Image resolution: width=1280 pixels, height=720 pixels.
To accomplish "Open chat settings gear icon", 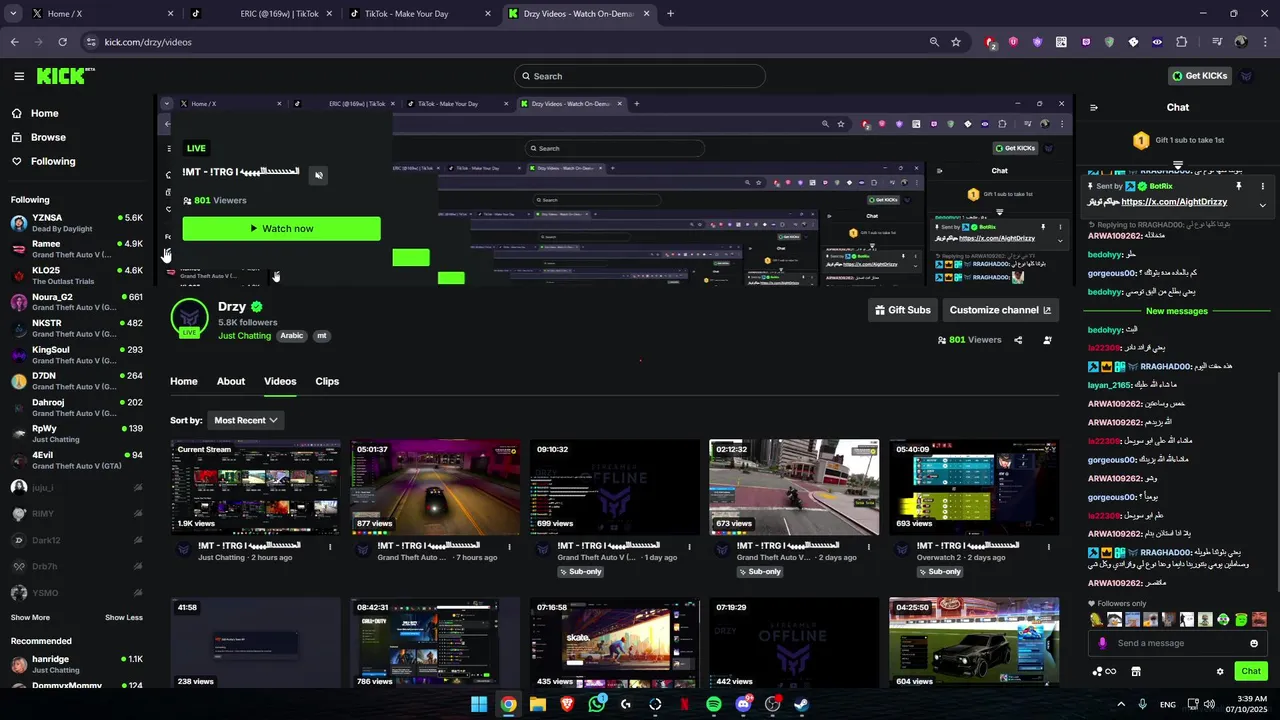I will click(1220, 671).
